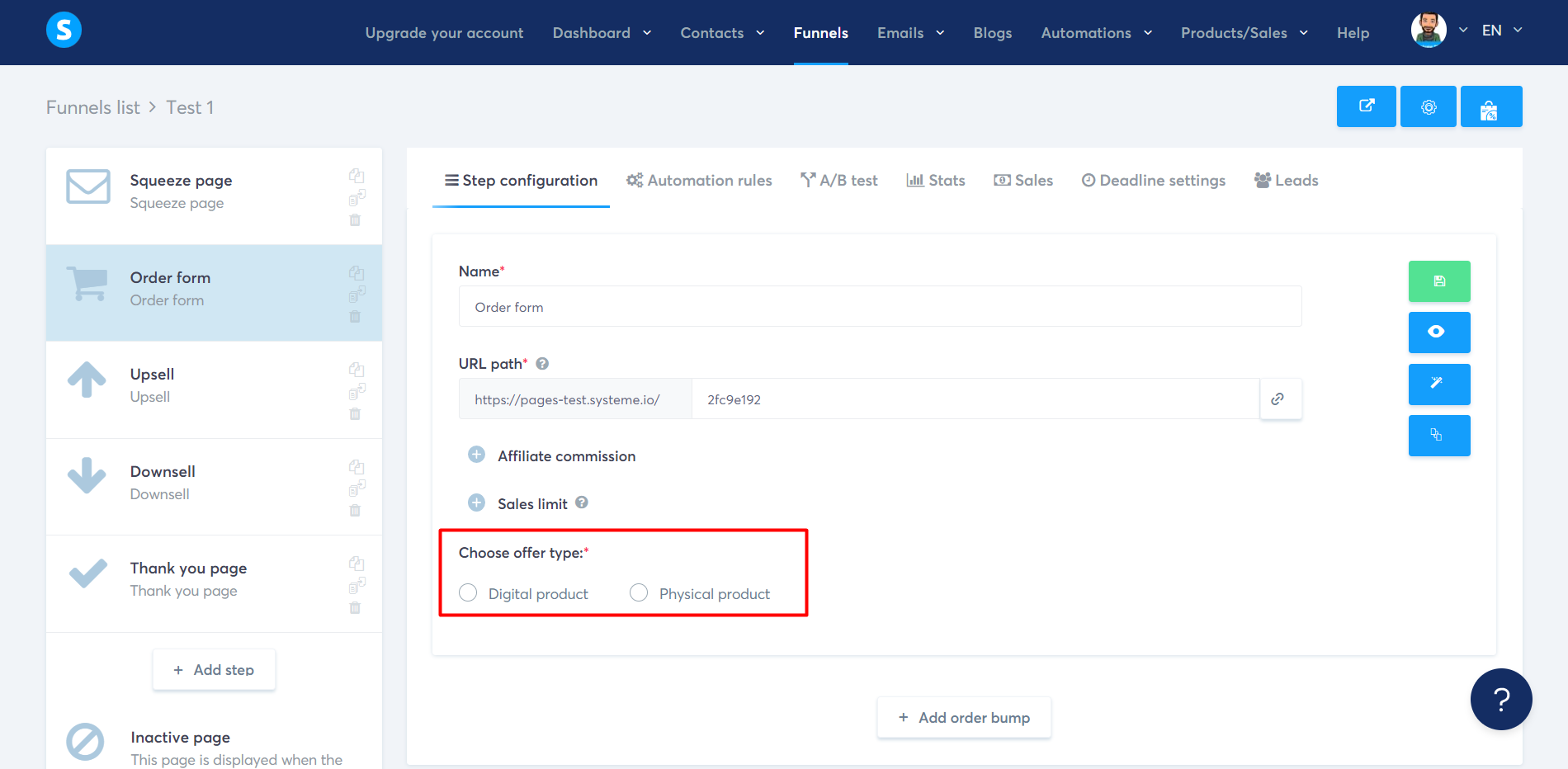The image size is (1568, 769).
Task: Copy the page URL via the link icon
Action: coord(1280,399)
